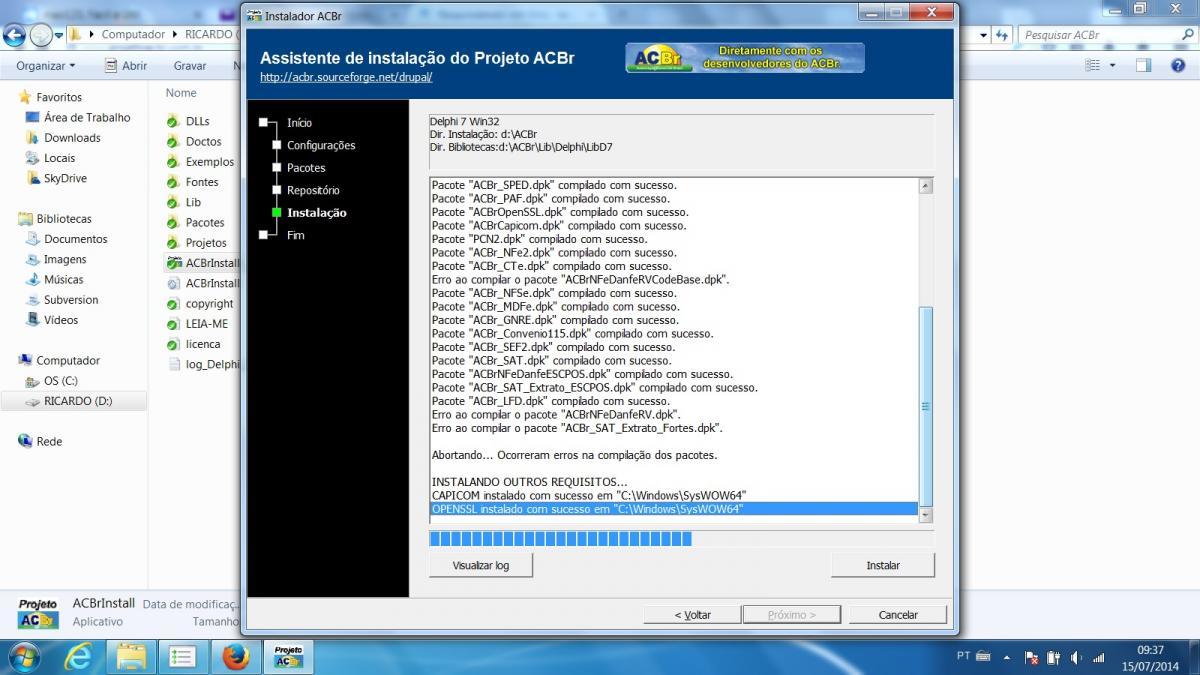Open the view options dropdown arrow
The height and width of the screenshot is (675, 1200).
(1113, 65)
